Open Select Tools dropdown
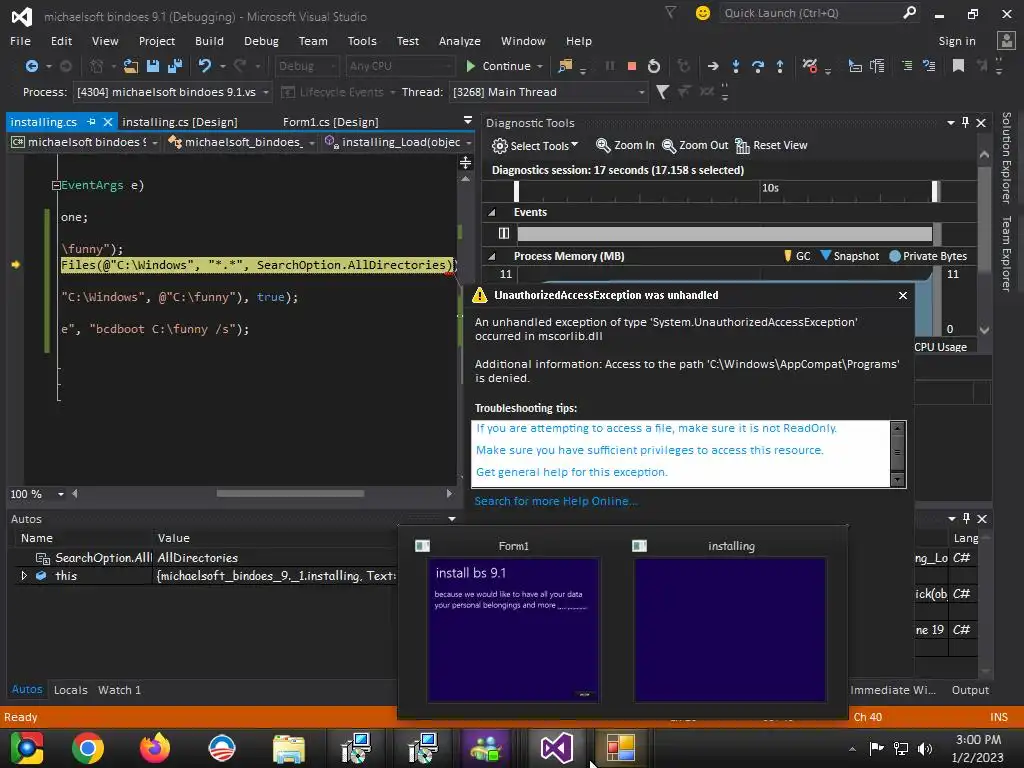This screenshot has width=1024, height=768. 536,146
